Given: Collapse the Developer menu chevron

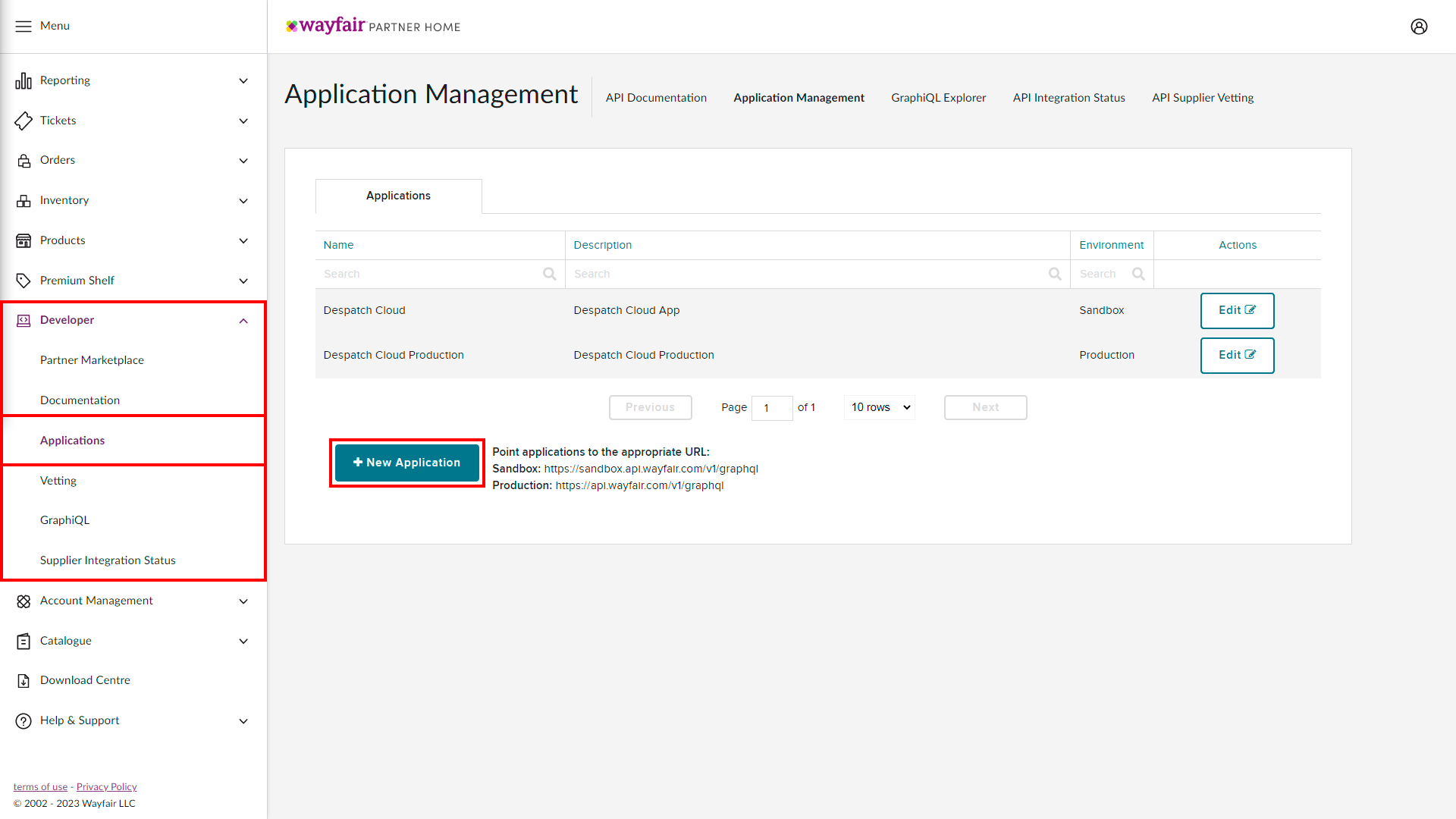Looking at the screenshot, I should pos(243,321).
